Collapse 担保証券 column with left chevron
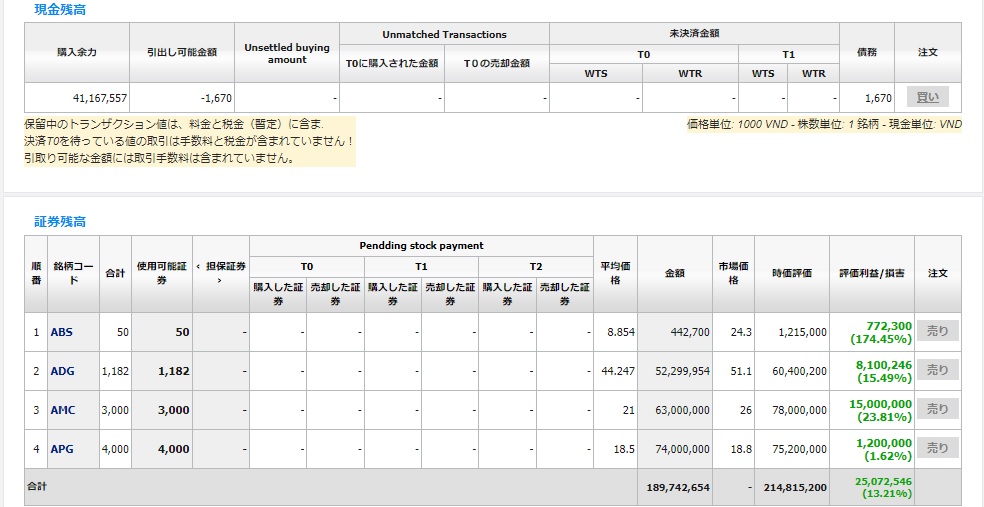 point(198,266)
